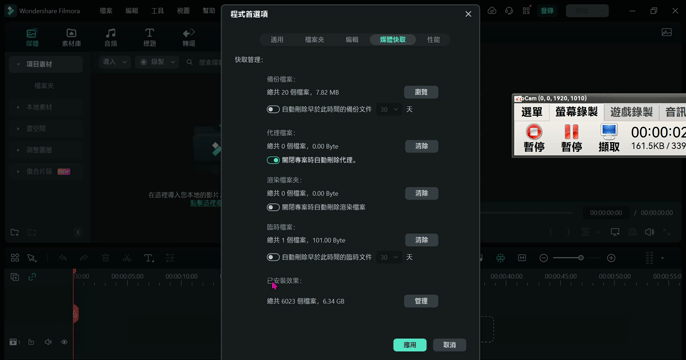Click the lock icon on video track 1
This screenshot has height=360, width=686.
pyautogui.click(x=31, y=342)
